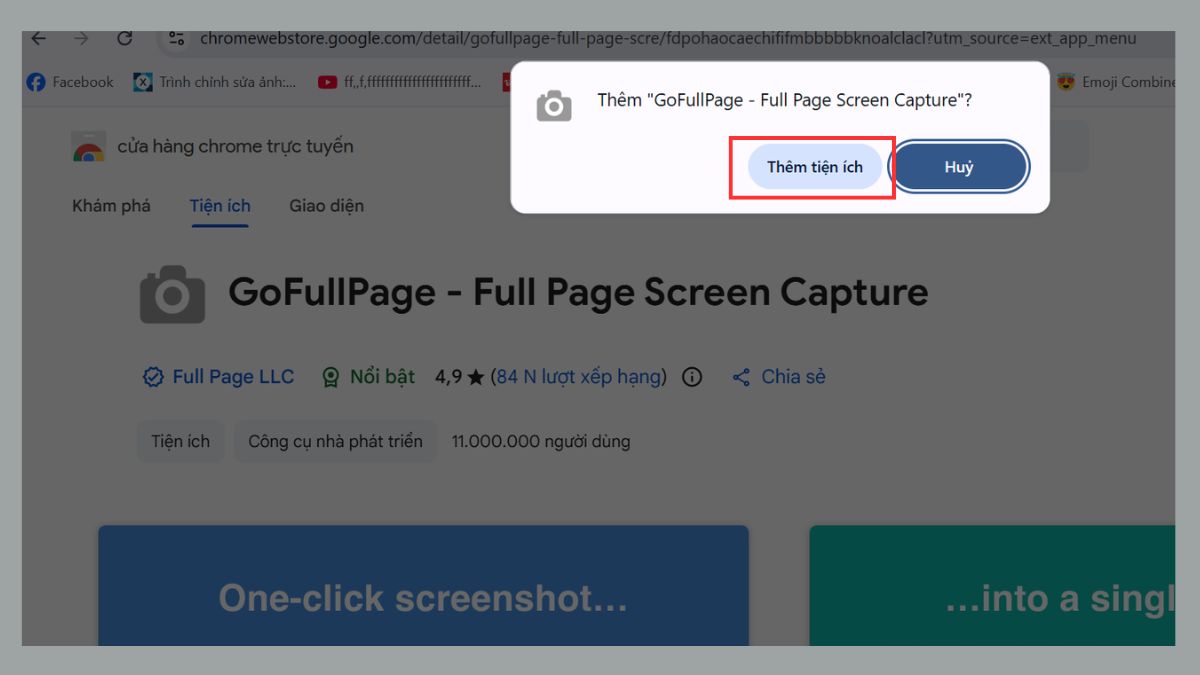
Task: Click the browser back arrow
Action: click(x=38, y=39)
